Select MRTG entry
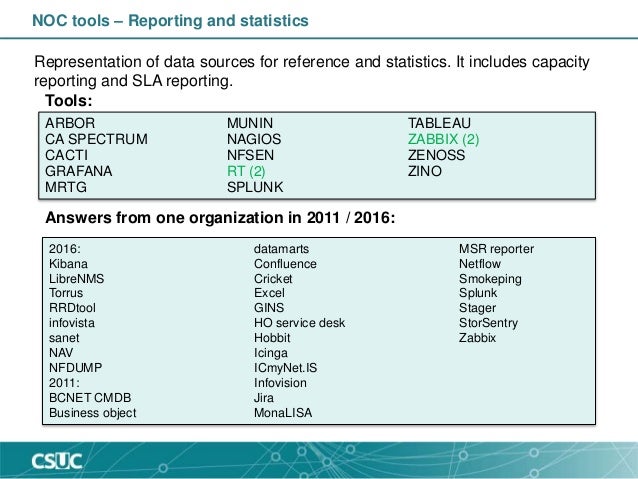Image resolution: width=638 pixels, height=479 pixels. tap(66, 187)
